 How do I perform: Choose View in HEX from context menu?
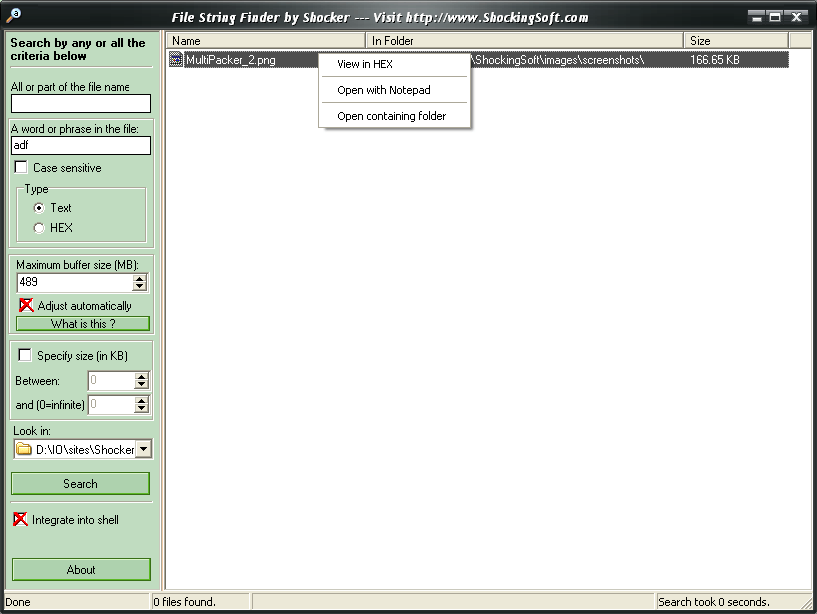click(394, 64)
